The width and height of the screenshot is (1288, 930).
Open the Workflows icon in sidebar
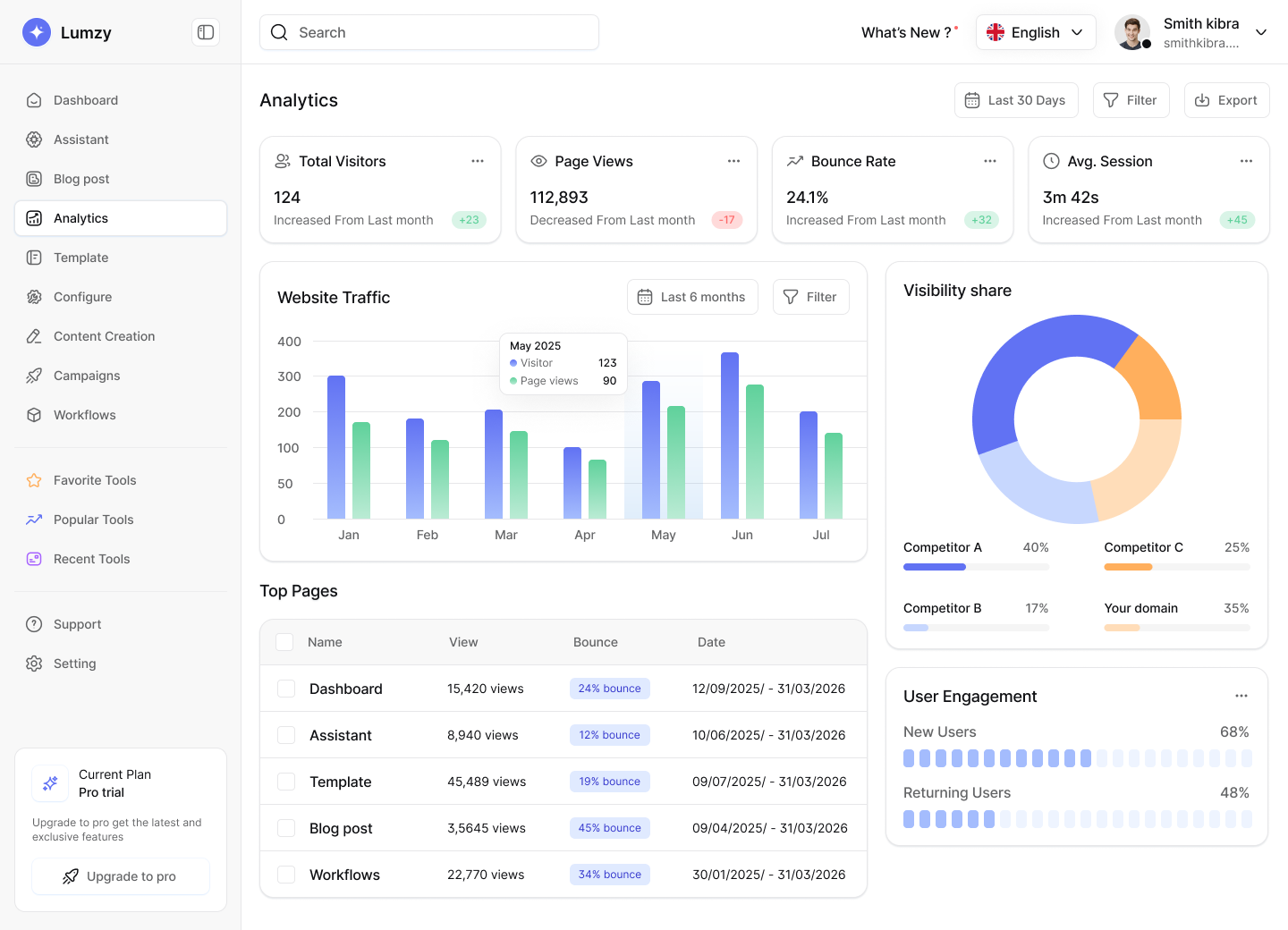(x=33, y=415)
